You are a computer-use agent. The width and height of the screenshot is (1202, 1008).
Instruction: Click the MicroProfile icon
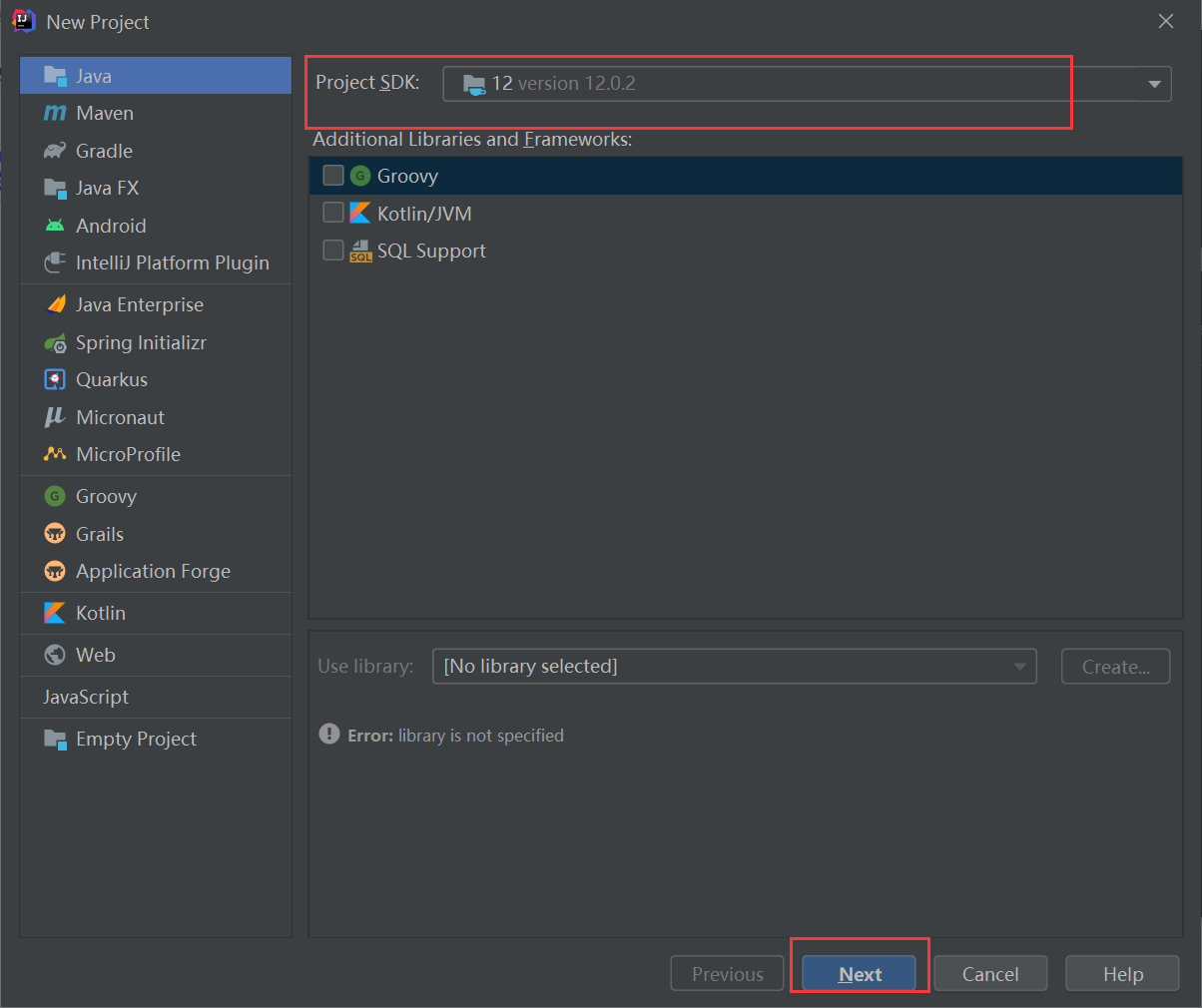(x=55, y=454)
